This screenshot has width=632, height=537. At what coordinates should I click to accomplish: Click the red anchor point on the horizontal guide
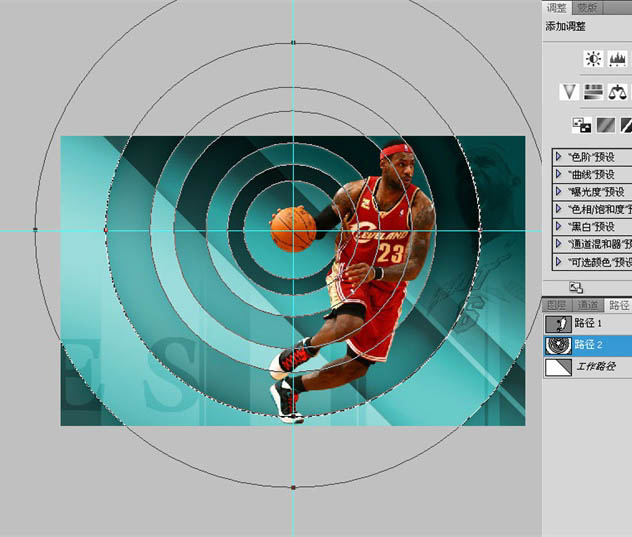(x=106, y=230)
